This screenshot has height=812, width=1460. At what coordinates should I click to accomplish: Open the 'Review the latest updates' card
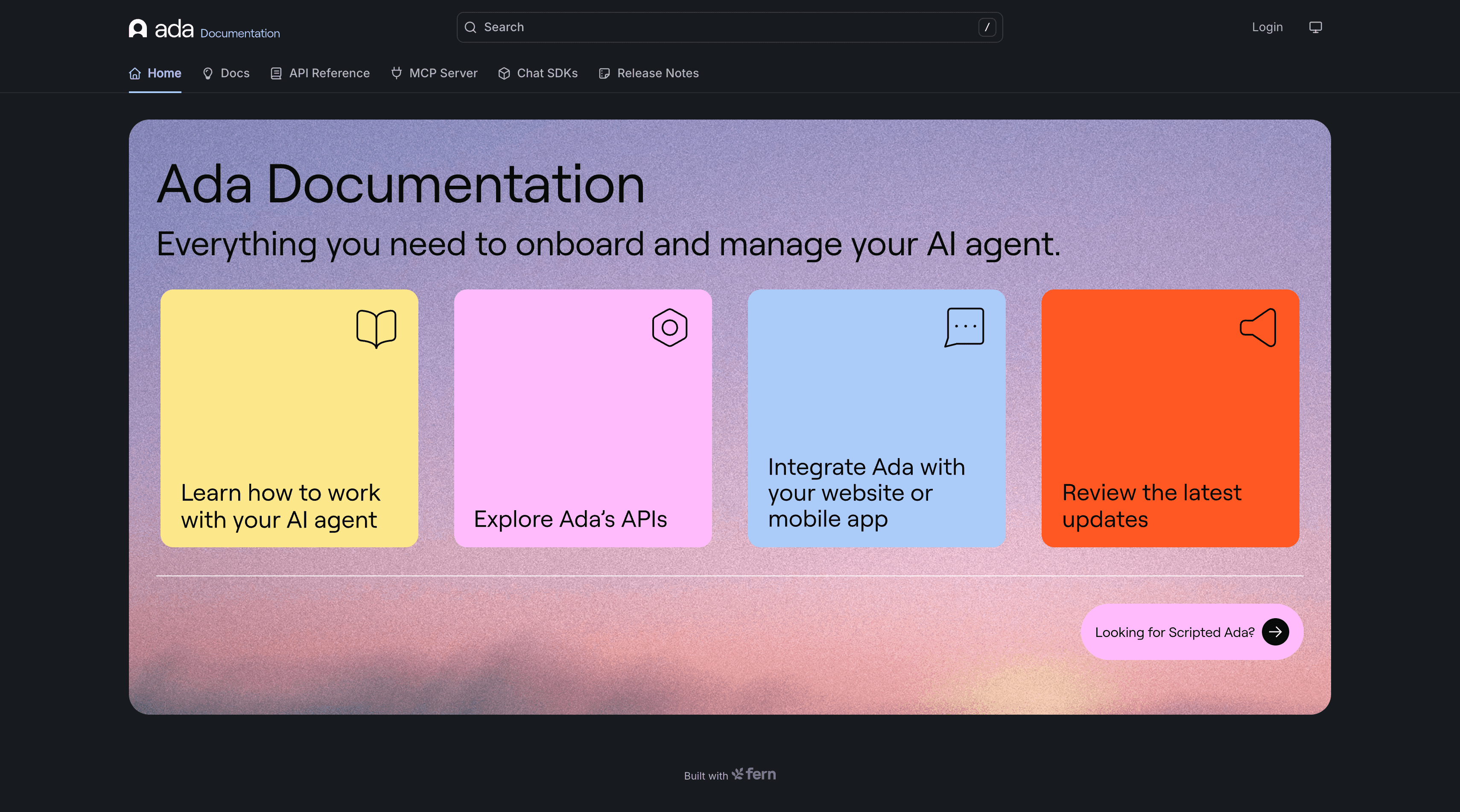click(x=1171, y=418)
